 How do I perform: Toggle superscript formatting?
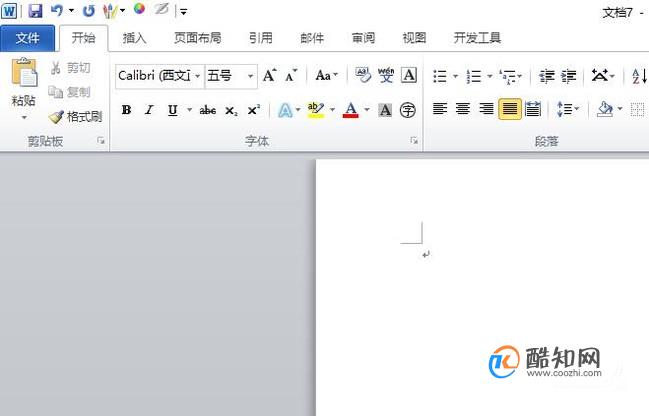[253, 110]
